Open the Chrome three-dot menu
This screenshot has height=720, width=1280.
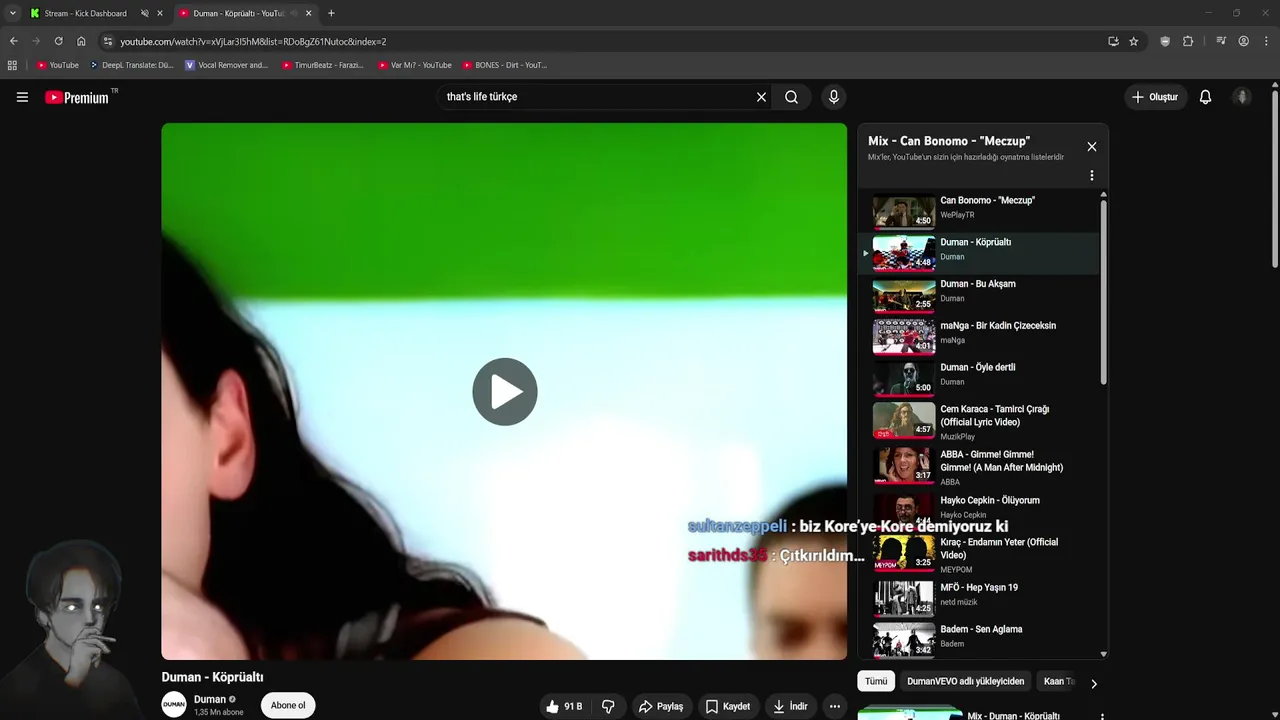tap(1265, 41)
